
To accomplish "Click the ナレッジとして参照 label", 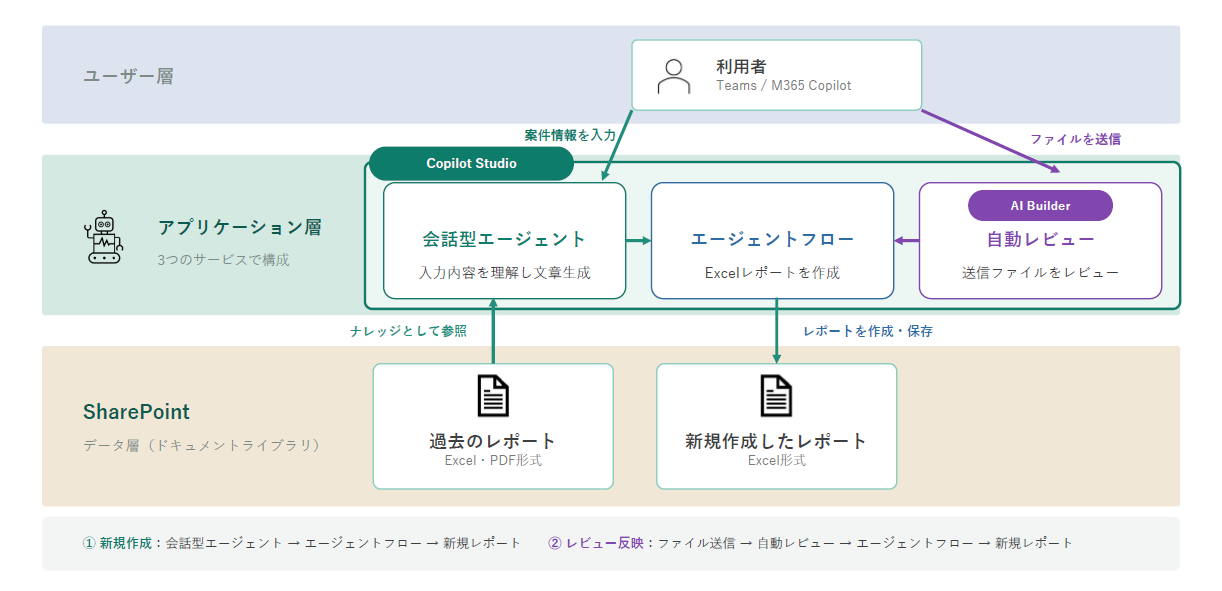I will (408, 330).
